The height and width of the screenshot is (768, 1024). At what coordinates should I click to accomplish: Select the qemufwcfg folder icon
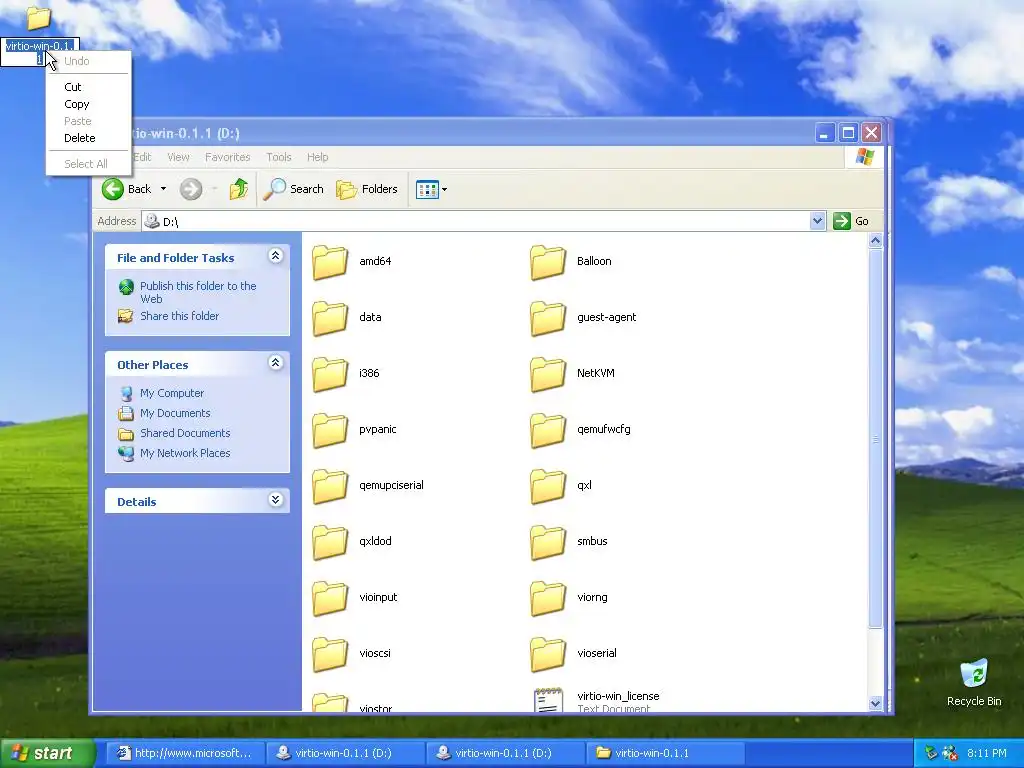point(547,431)
